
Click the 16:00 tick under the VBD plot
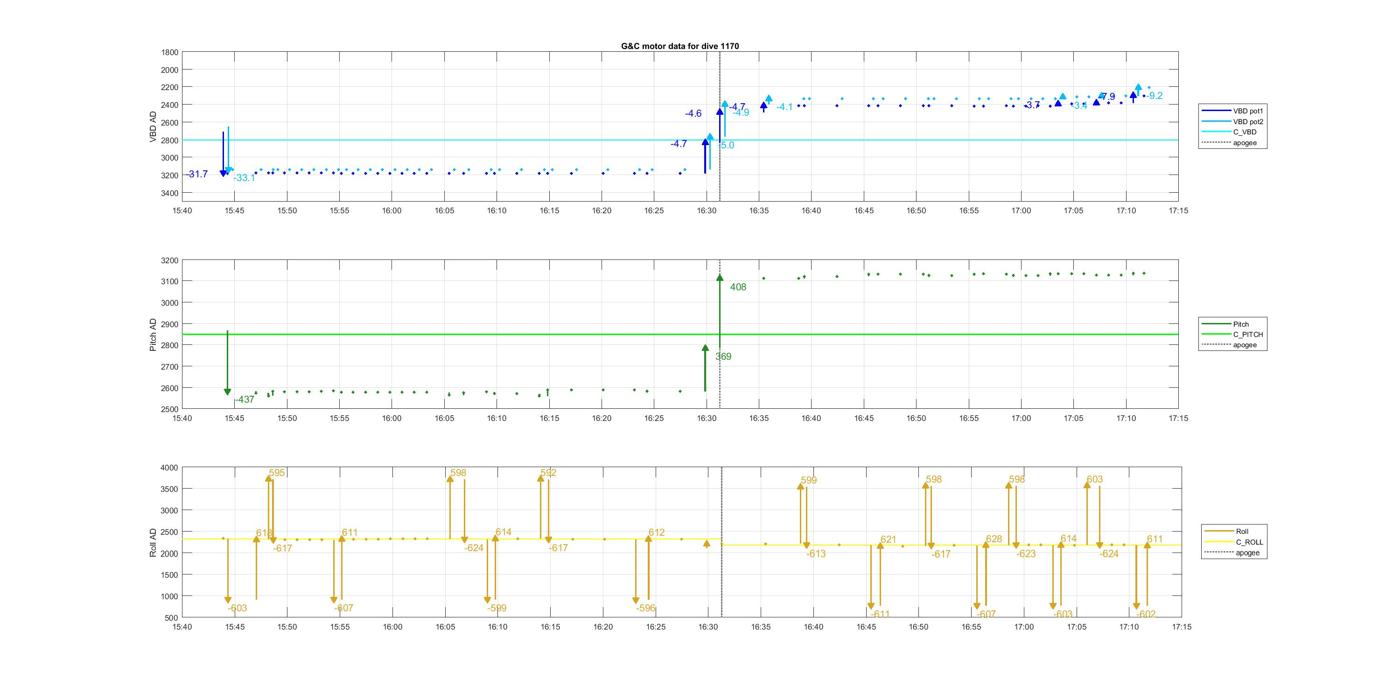[x=392, y=211]
